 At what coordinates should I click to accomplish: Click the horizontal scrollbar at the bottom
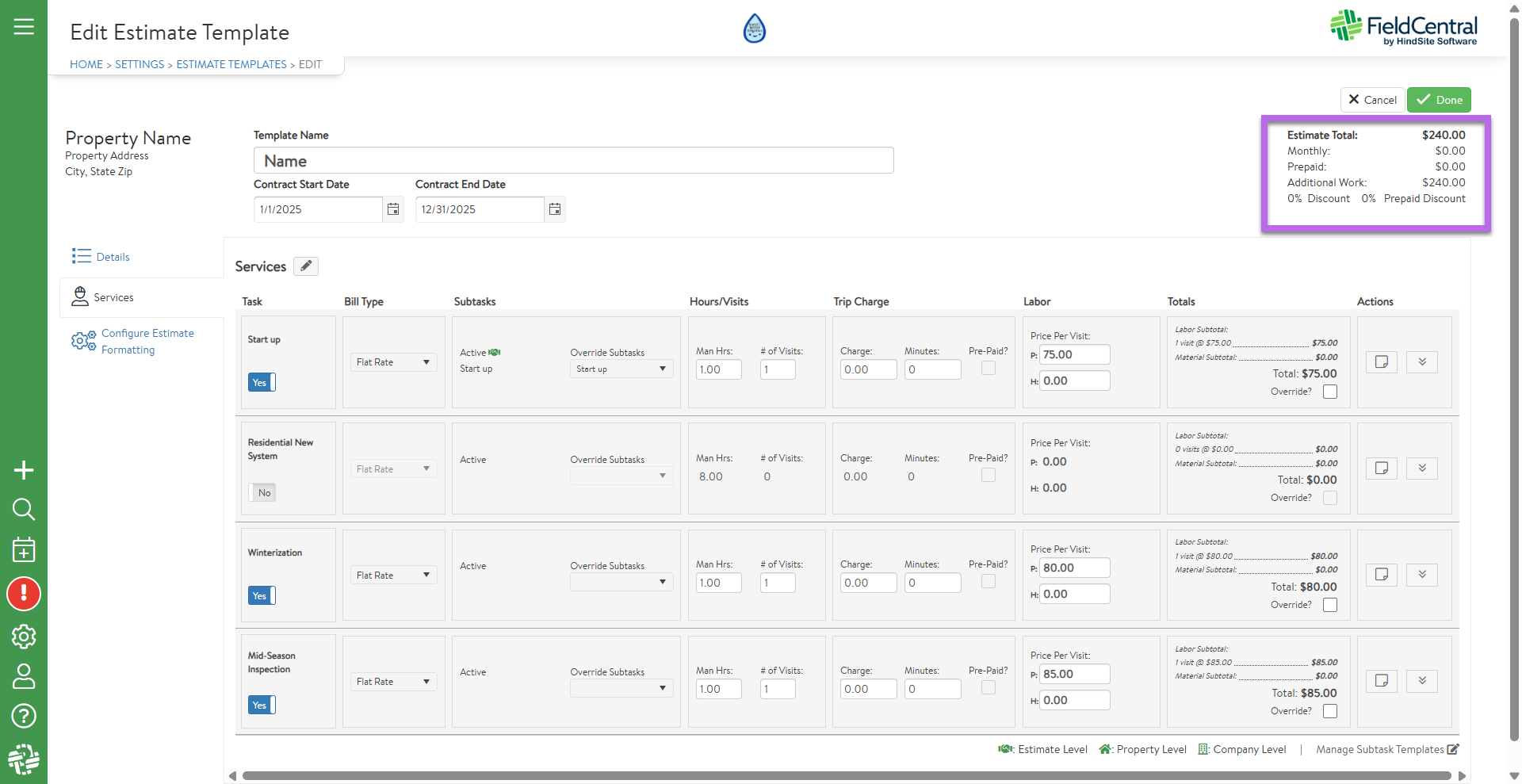click(x=846, y=776)
